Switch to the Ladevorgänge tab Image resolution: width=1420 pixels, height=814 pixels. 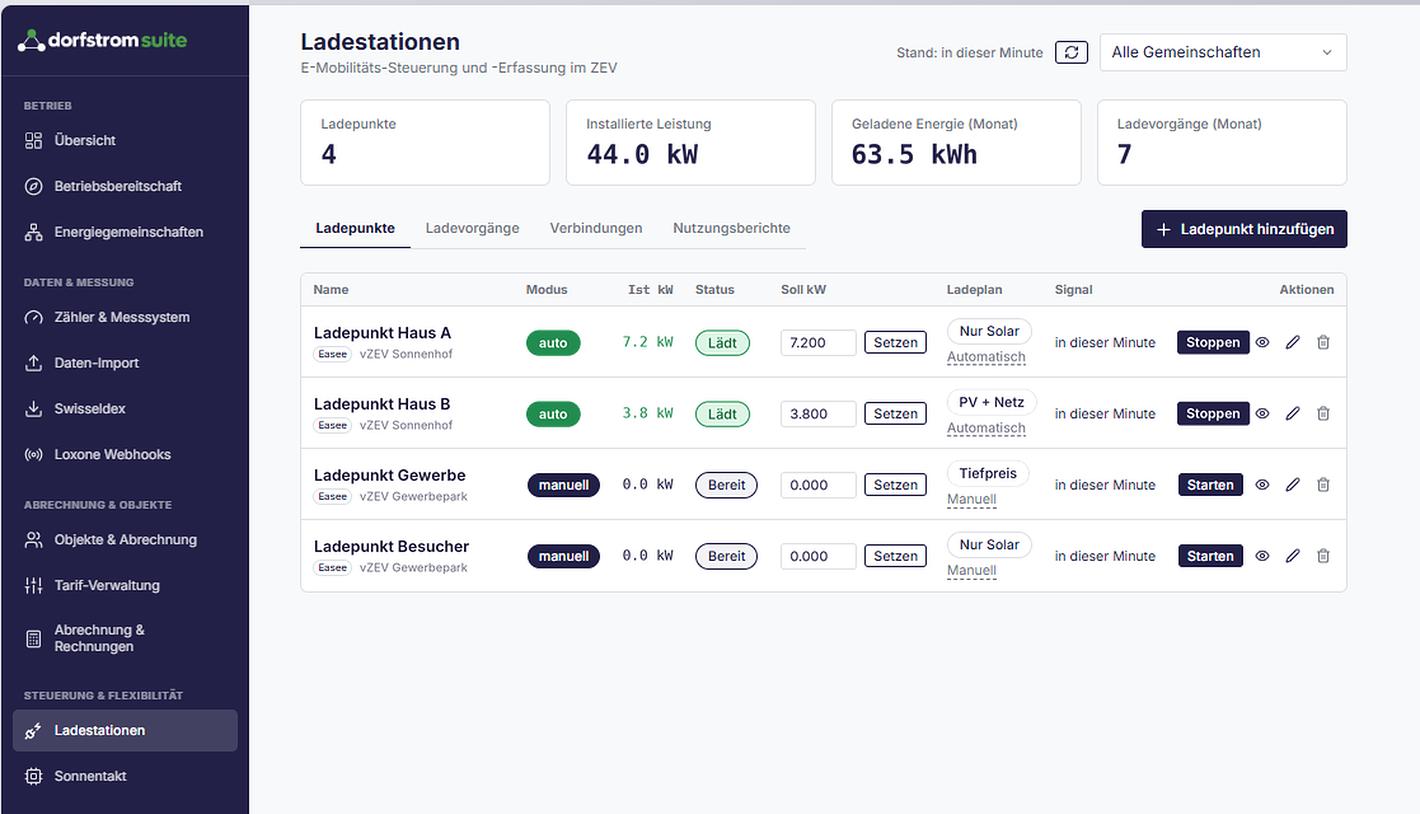472,228
